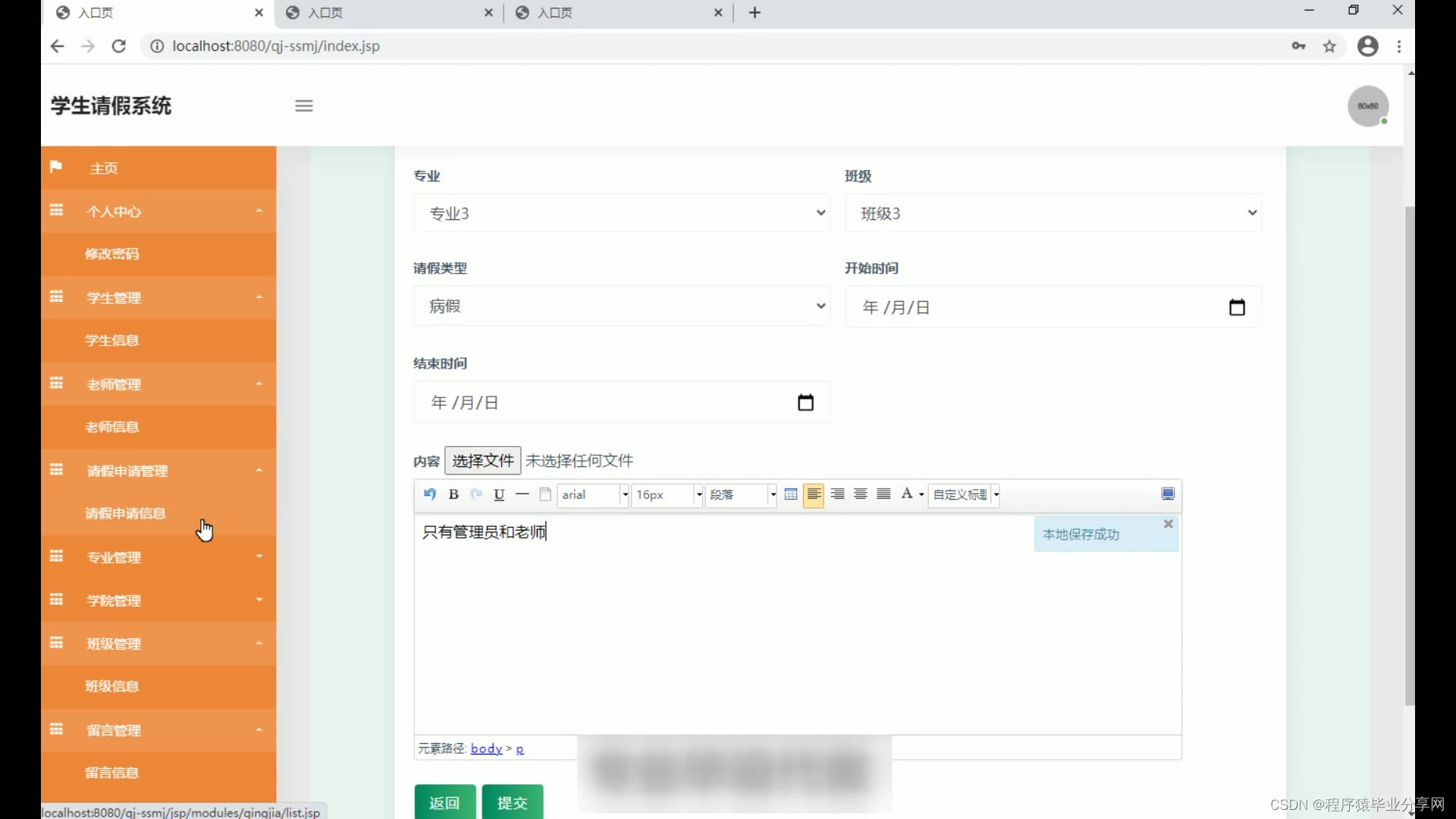1456x819 pixels.
Task: Toggle the left align button
Action: [814, 494]
